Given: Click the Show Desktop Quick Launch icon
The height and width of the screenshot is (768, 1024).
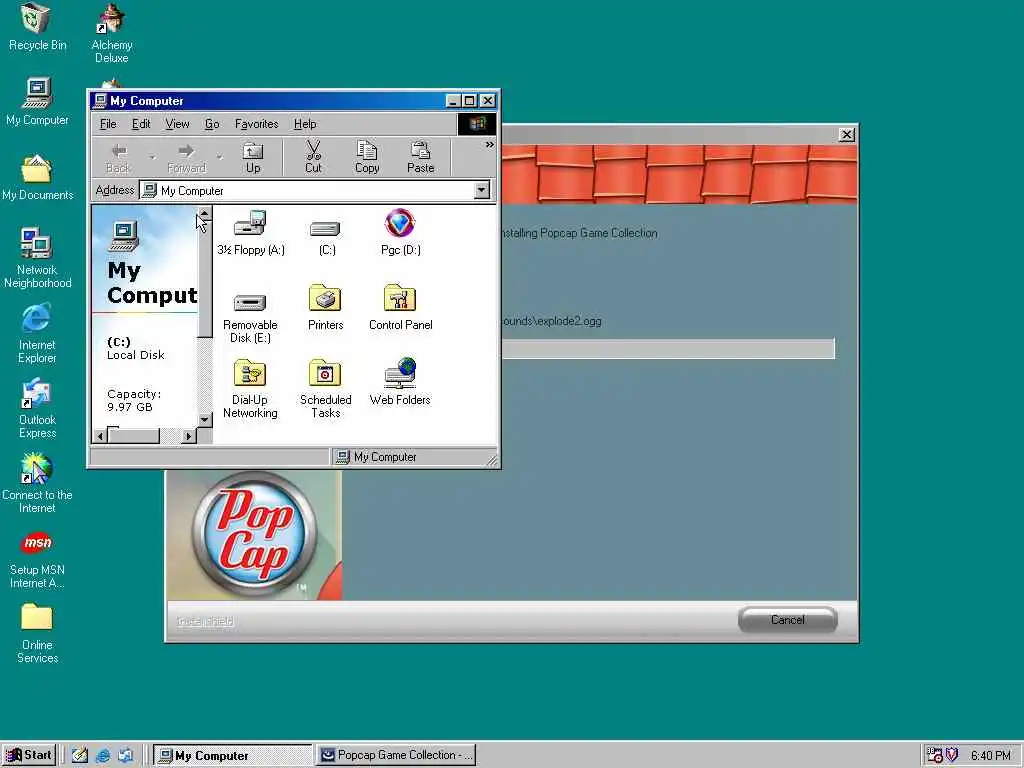Looking at the screenshot, I should tap(80, 756).
